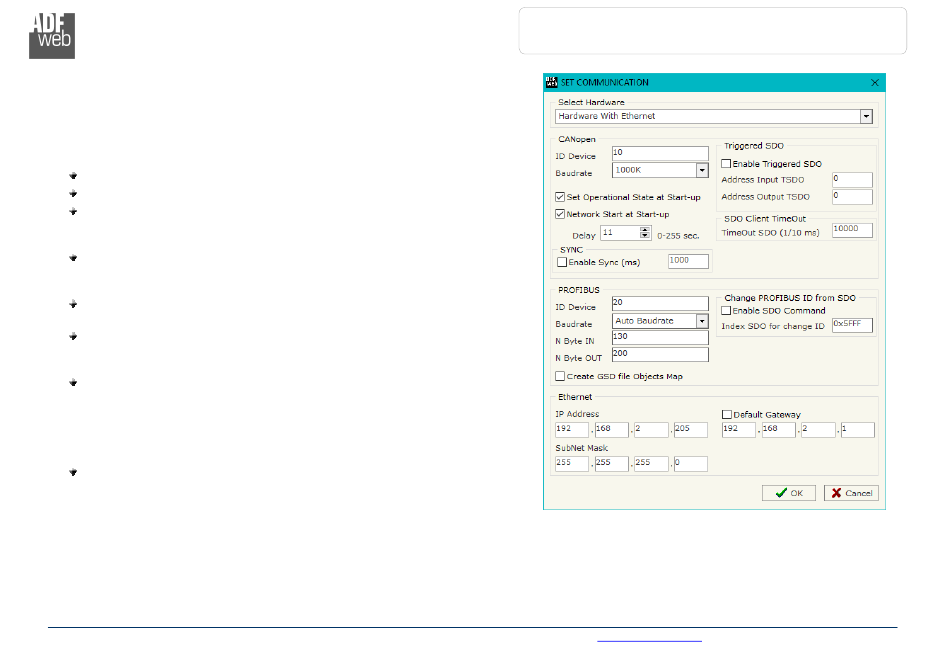The height and width of the screenshot is (659, 950).
Task: Click the SET COMMUNICATION window title icon
Action: point(551,82)
